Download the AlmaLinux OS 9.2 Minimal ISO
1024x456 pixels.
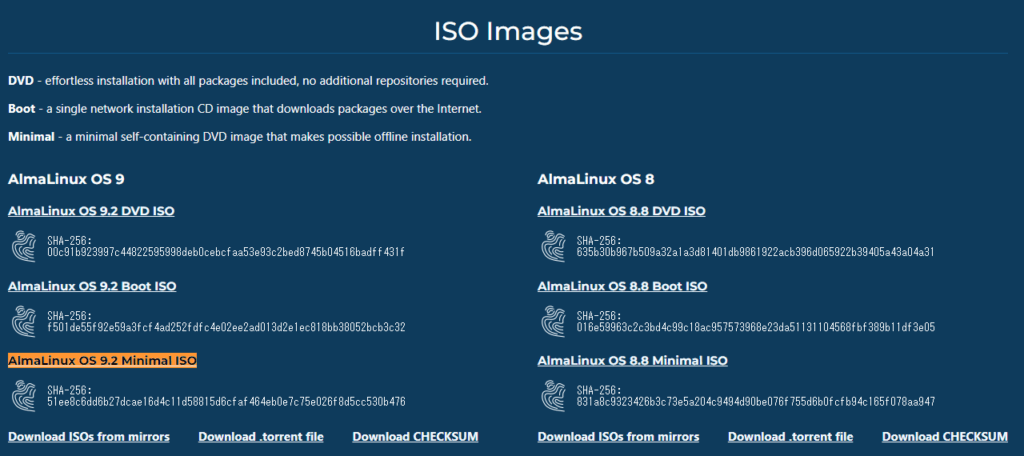103,361
